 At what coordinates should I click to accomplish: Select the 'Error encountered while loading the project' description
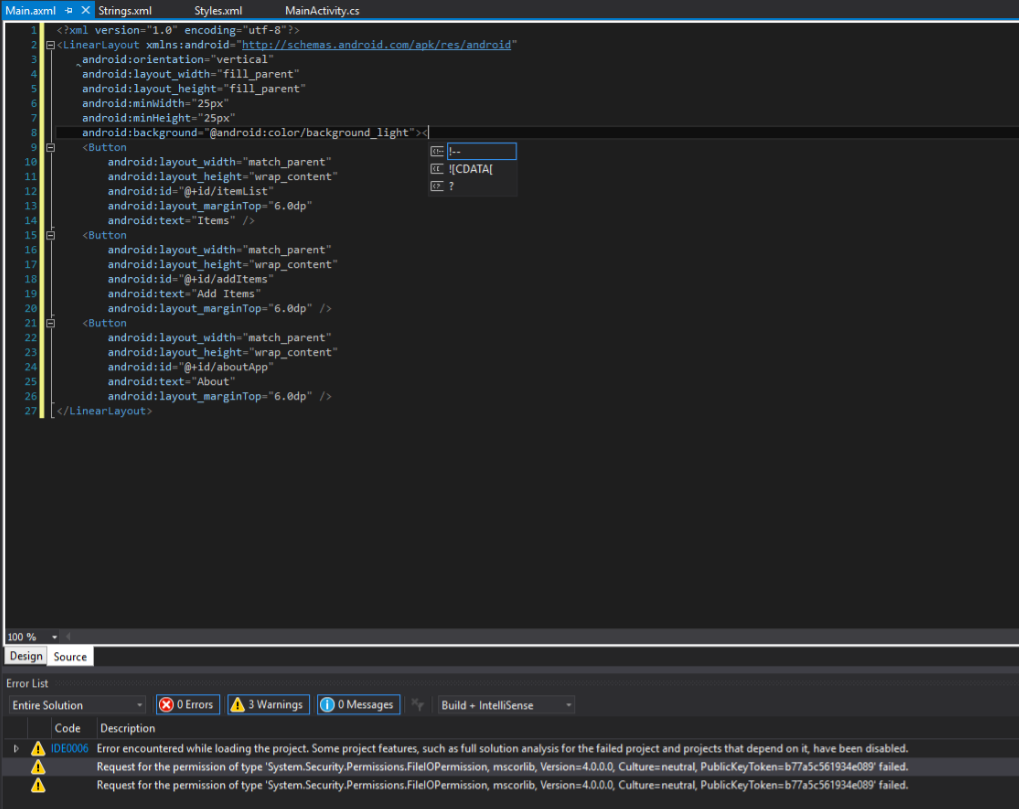coord(502,749)
